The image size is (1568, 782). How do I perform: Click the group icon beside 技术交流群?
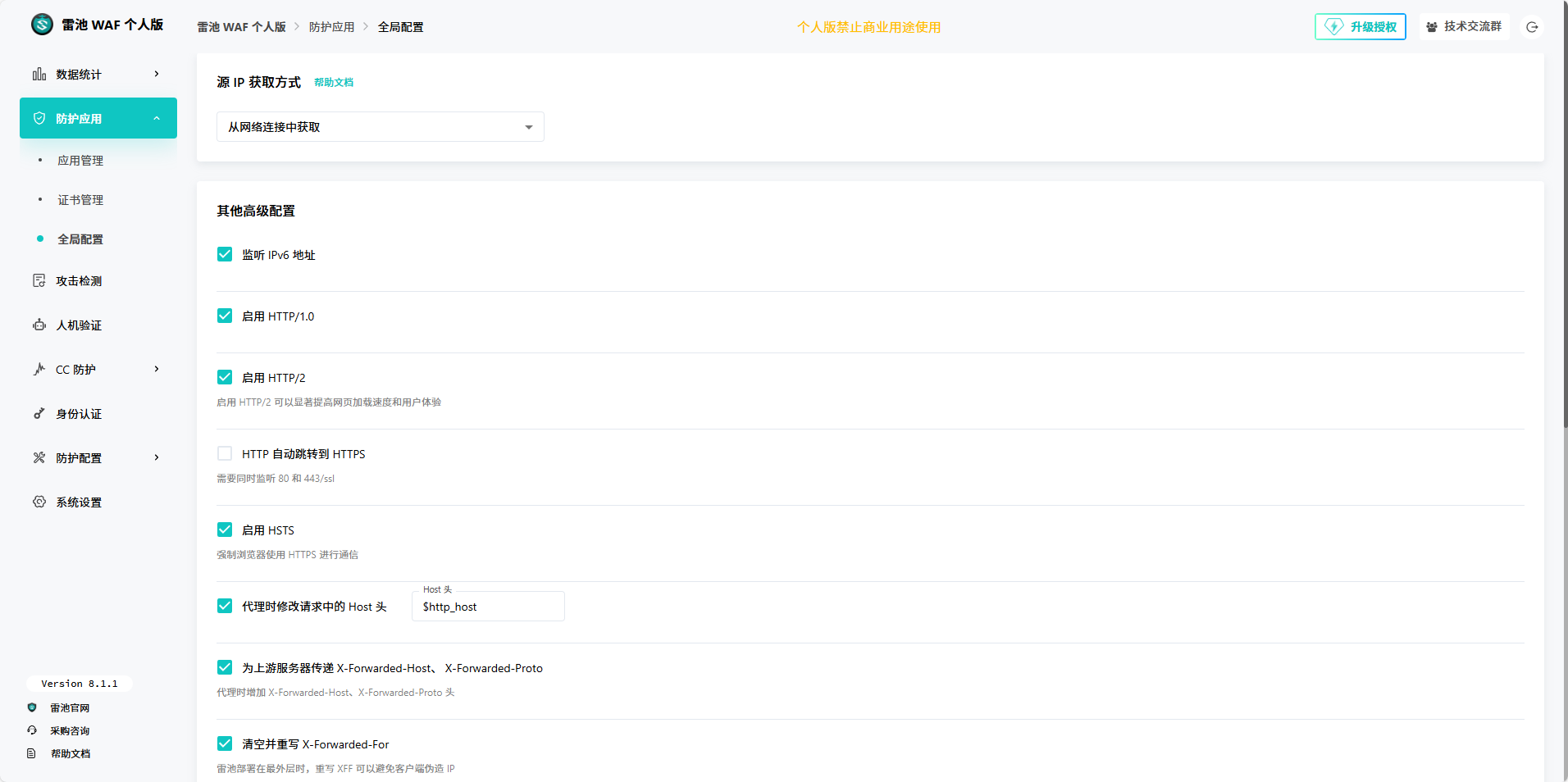[1432, 27]
